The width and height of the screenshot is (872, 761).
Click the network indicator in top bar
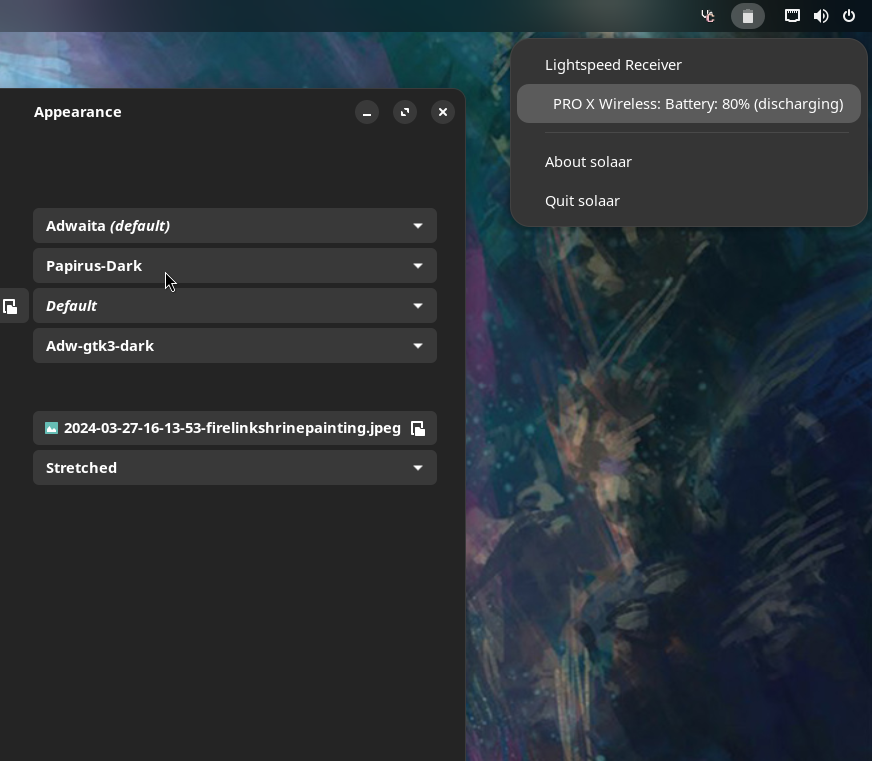[792, 16]
